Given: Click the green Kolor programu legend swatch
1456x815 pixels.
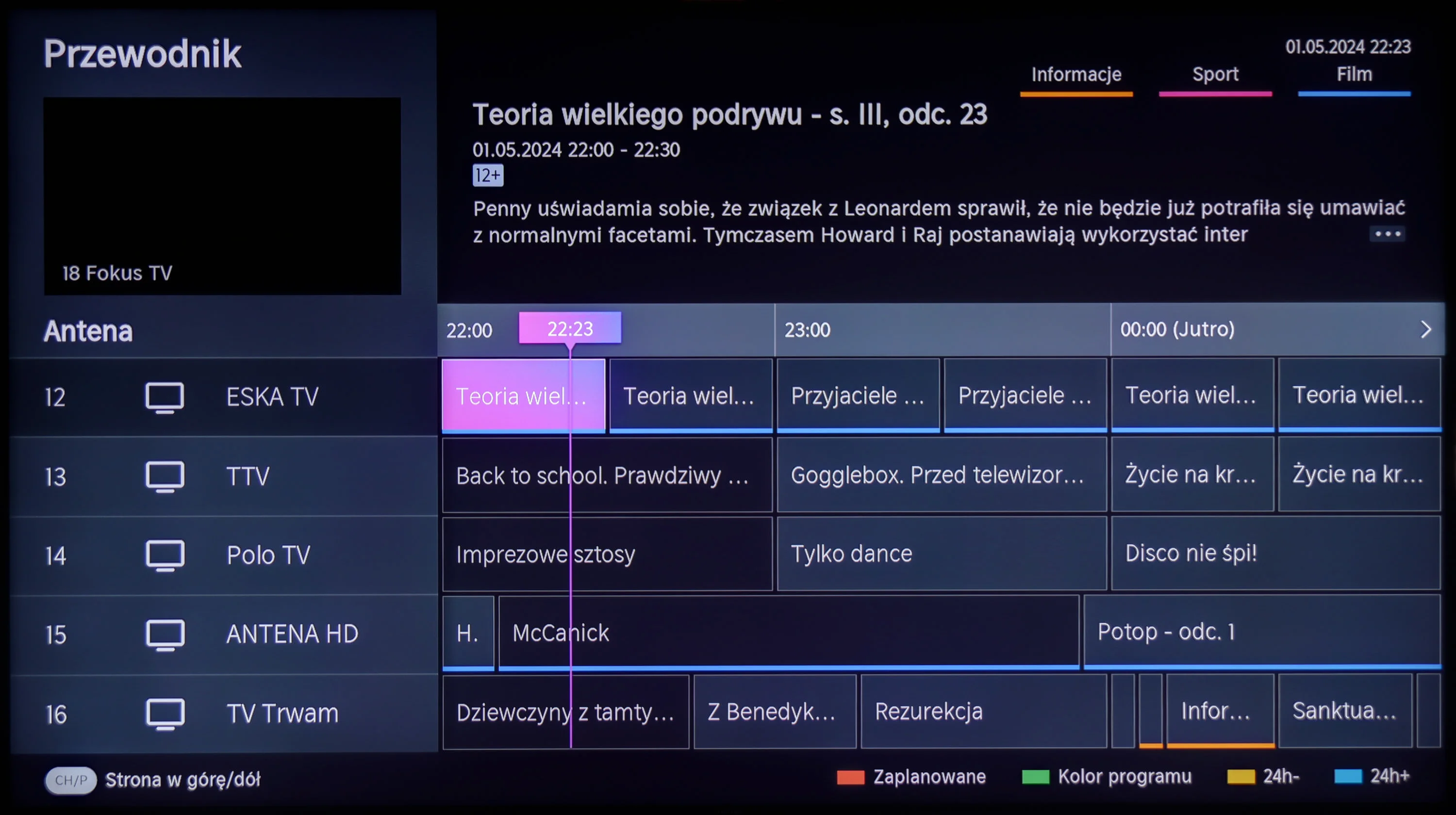Looking at the screenshot, I should tap(1036, 777).
